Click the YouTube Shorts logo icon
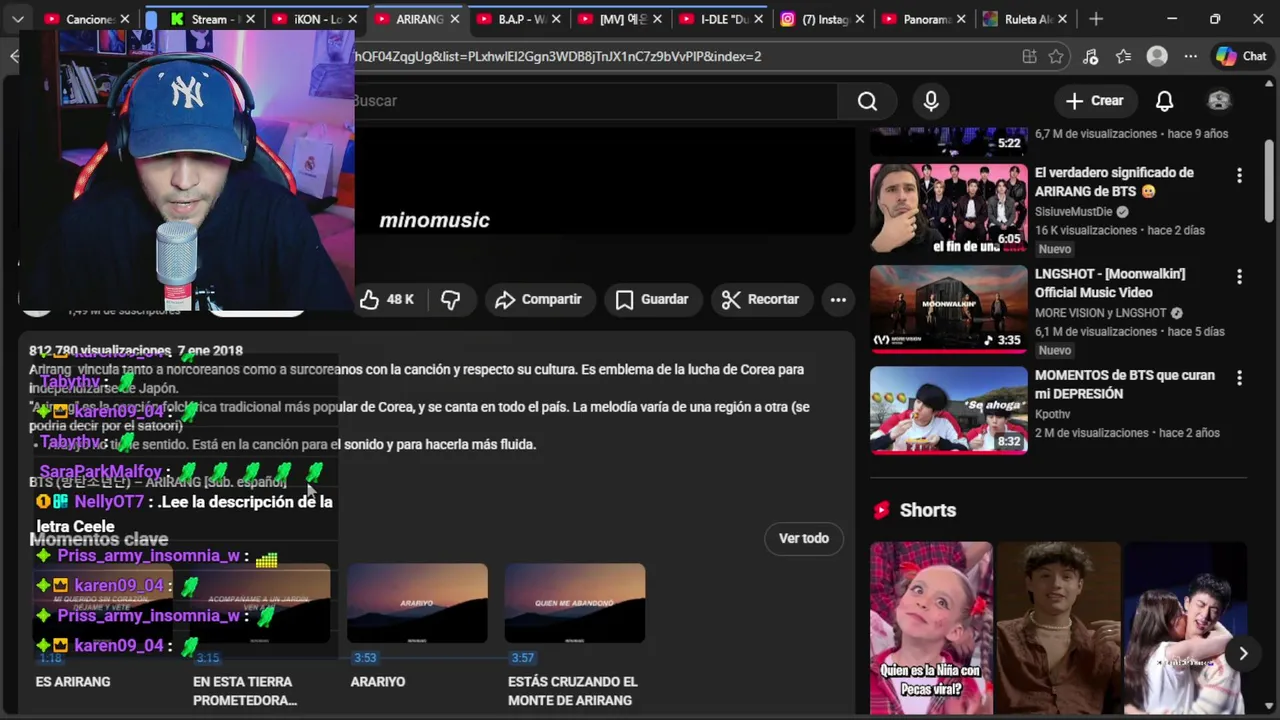 coord(881,510)
